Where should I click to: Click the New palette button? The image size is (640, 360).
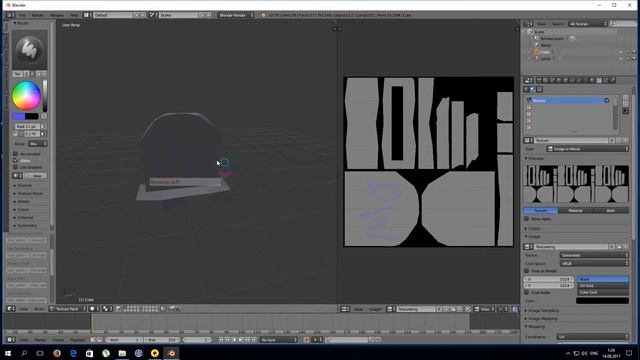(35, 176)
